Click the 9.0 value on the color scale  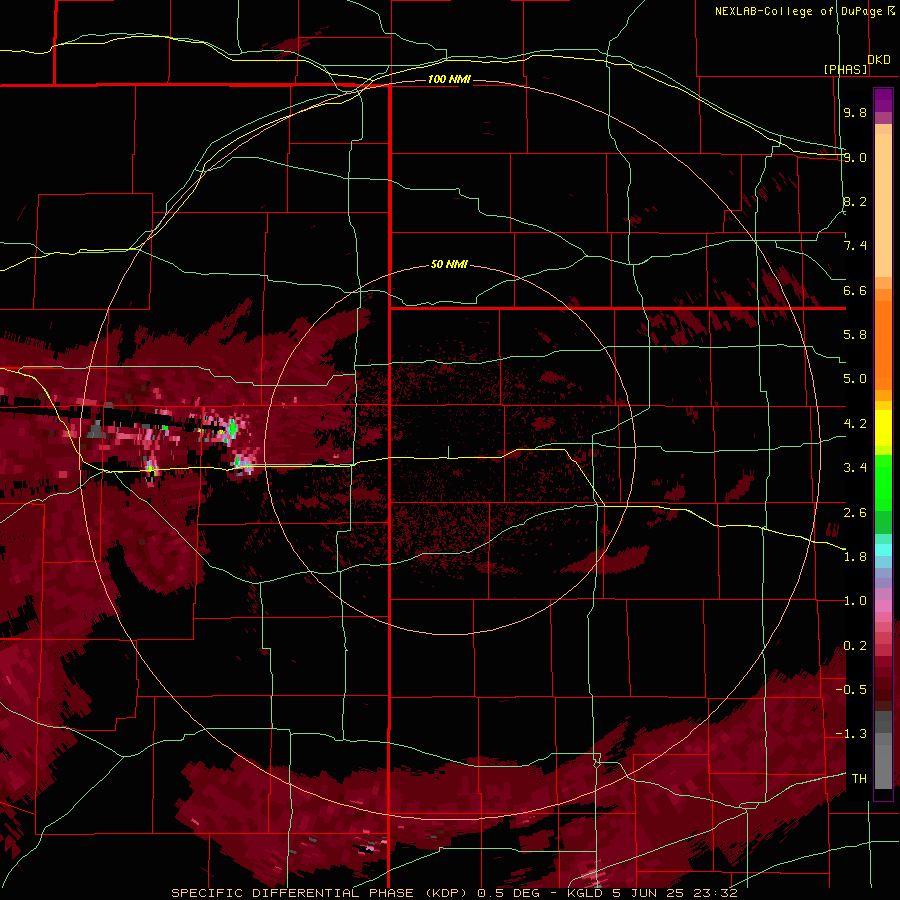point(855,157)
